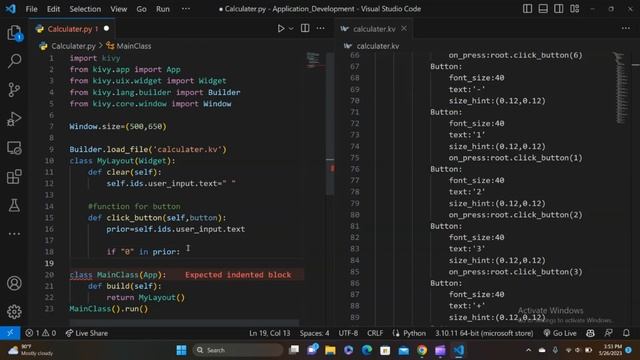640x360 pixels.
Task: Toggle the bottom panel
Action: coord(543,9)
